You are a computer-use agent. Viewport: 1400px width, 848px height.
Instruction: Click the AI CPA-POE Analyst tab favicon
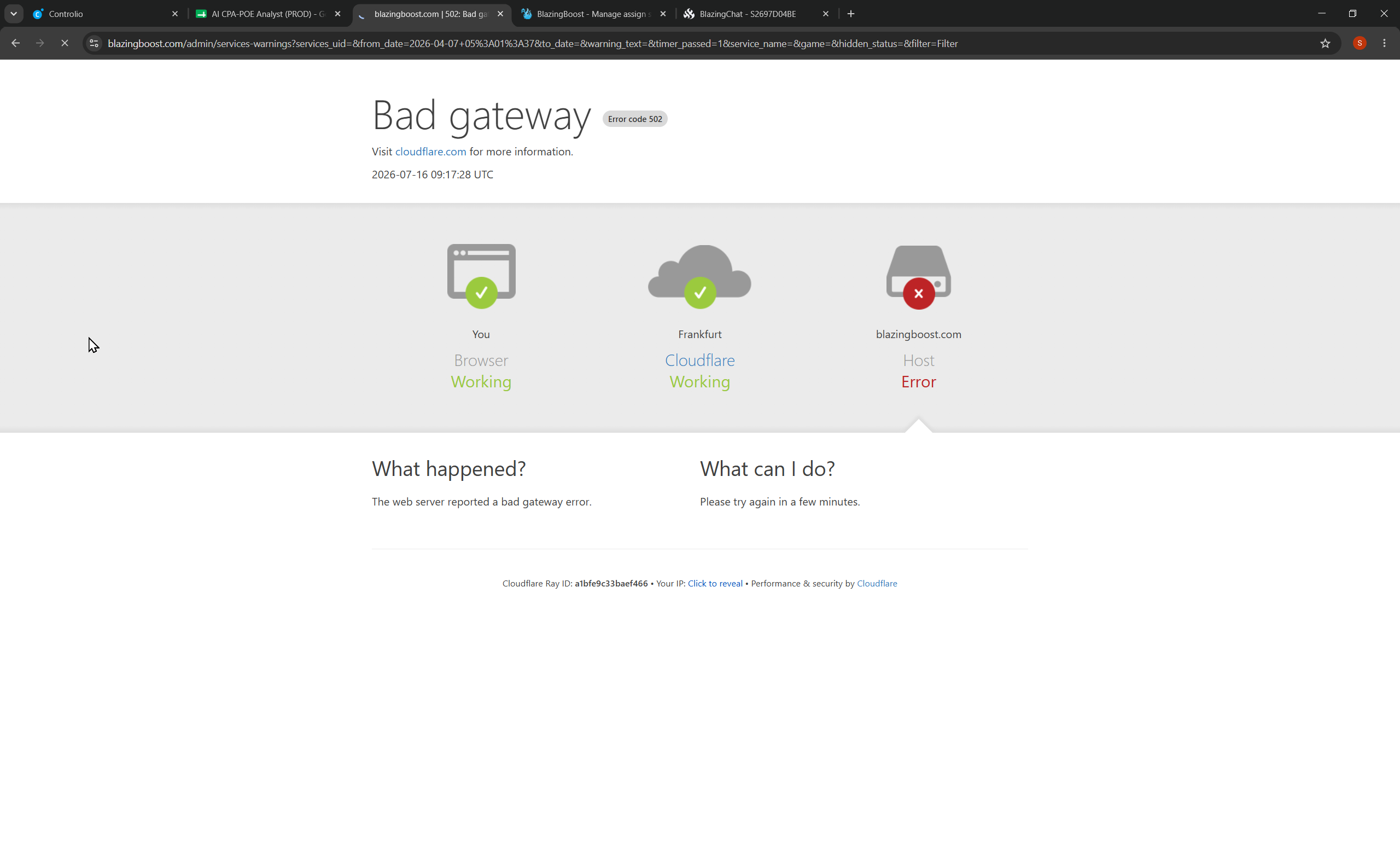point(201,14)
